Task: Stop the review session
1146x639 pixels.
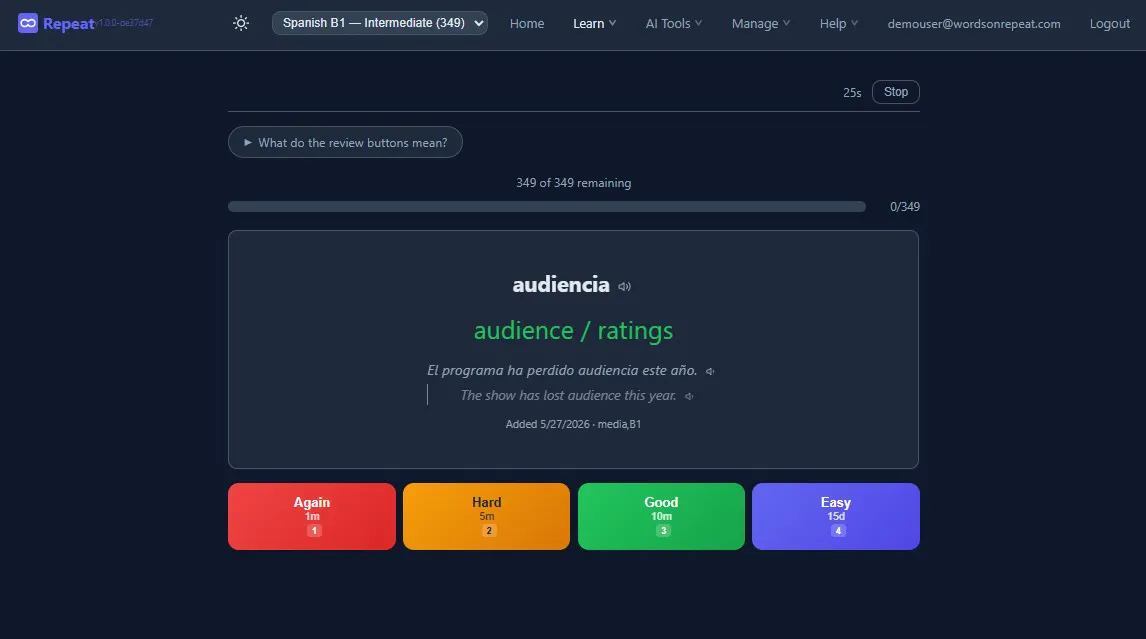Action: pos(895,92)
